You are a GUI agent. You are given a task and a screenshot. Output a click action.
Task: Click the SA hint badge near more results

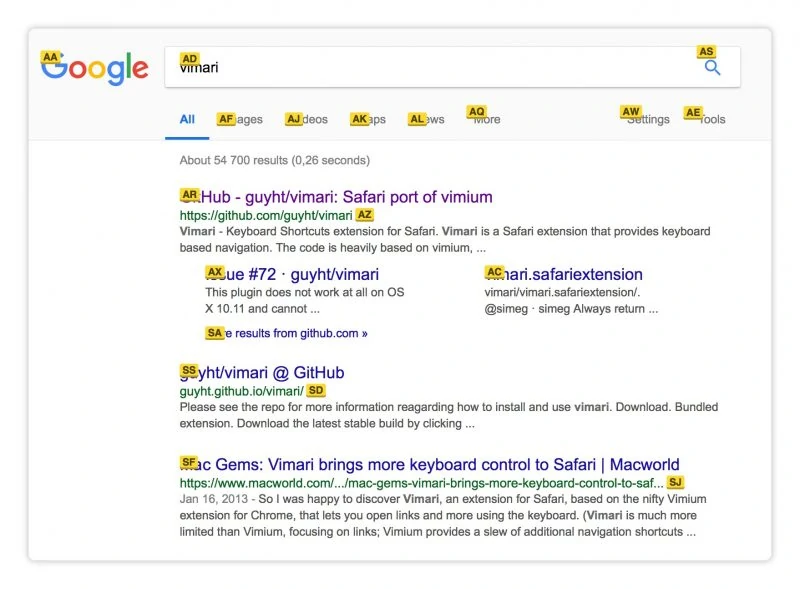tap(215, 333)
